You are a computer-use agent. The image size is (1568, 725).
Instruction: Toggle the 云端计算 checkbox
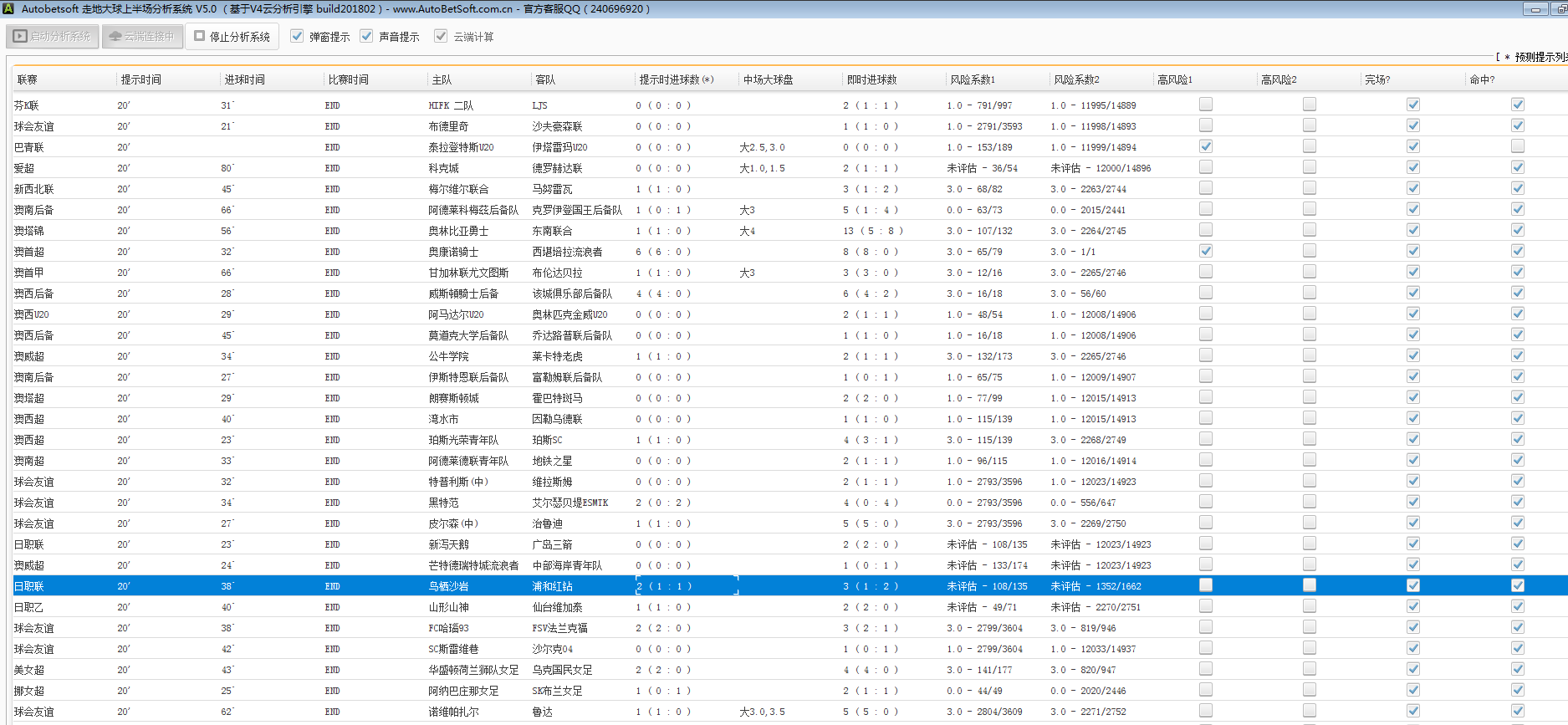441,36
